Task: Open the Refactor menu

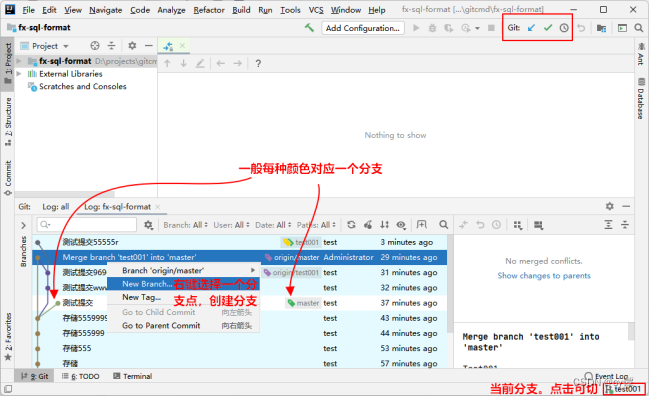Action: click(x=209, y=10)
